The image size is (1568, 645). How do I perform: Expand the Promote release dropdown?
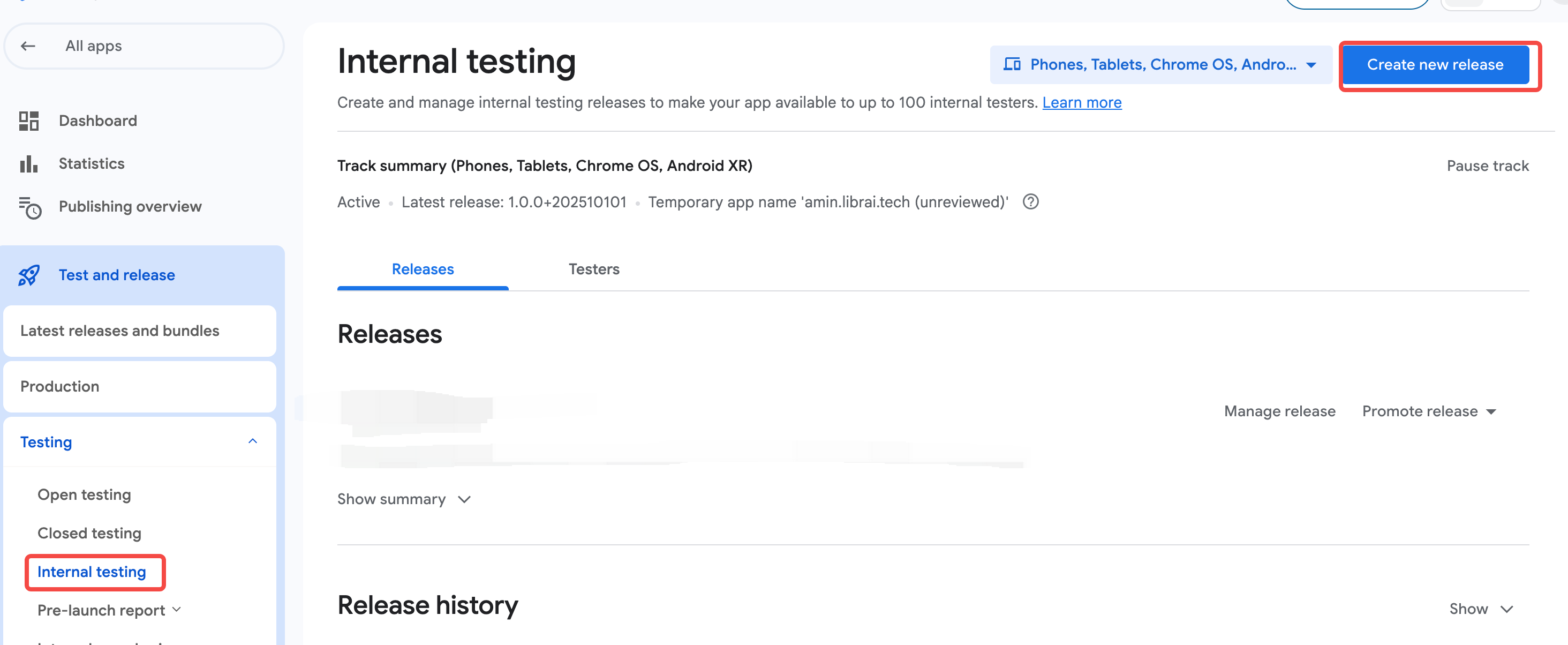click(x=1429, y=412)
